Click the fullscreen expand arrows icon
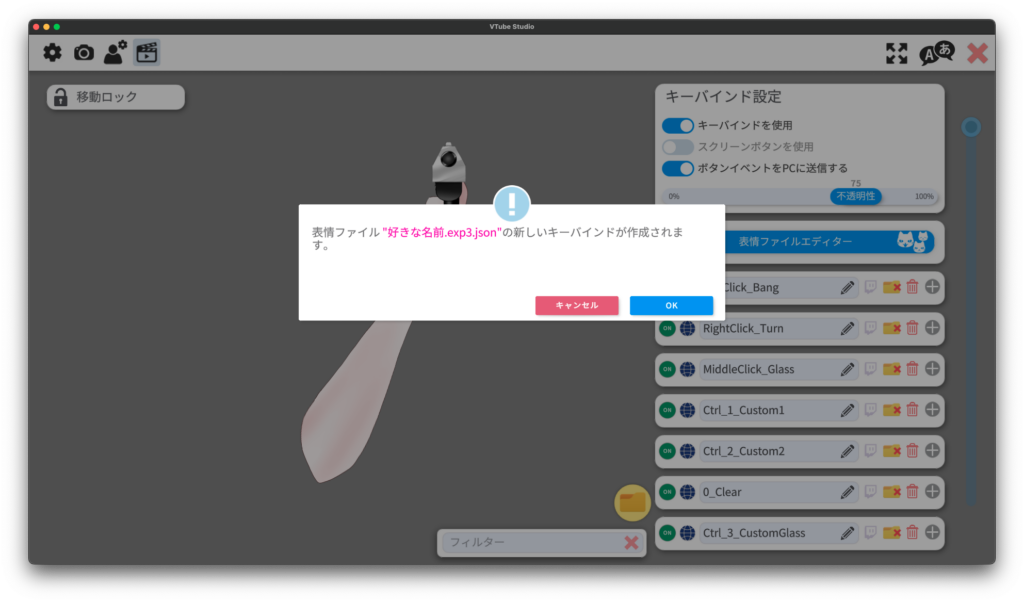 point(897,53)
